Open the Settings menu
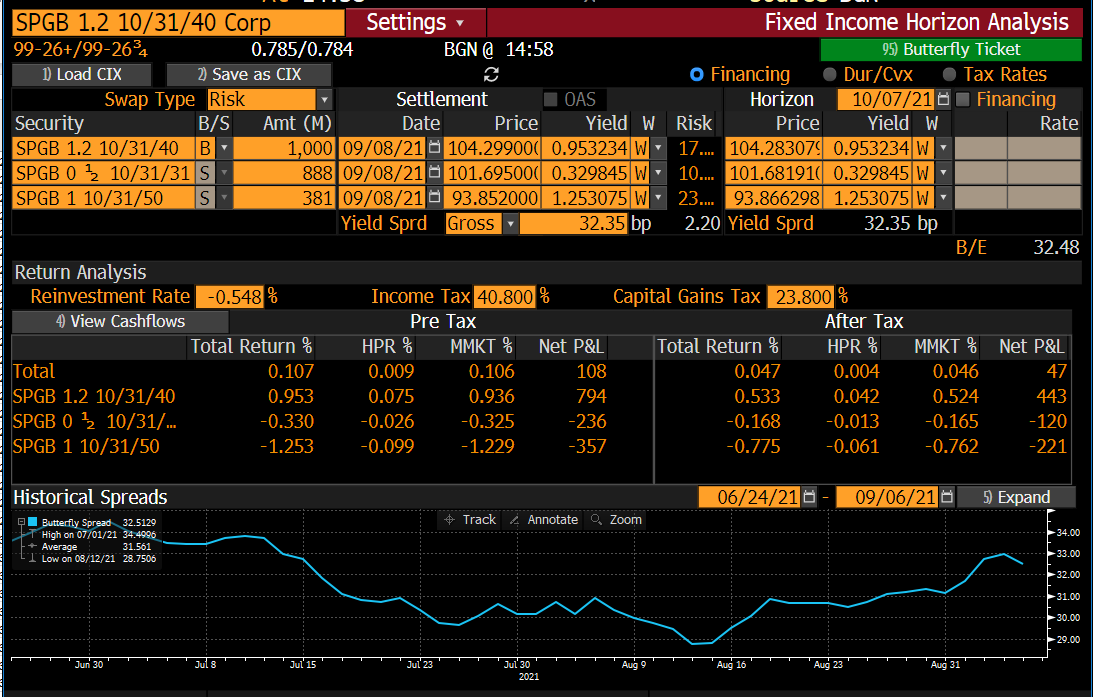The width and height of the screenshot is (1093, 697). (x=415, y=22)
